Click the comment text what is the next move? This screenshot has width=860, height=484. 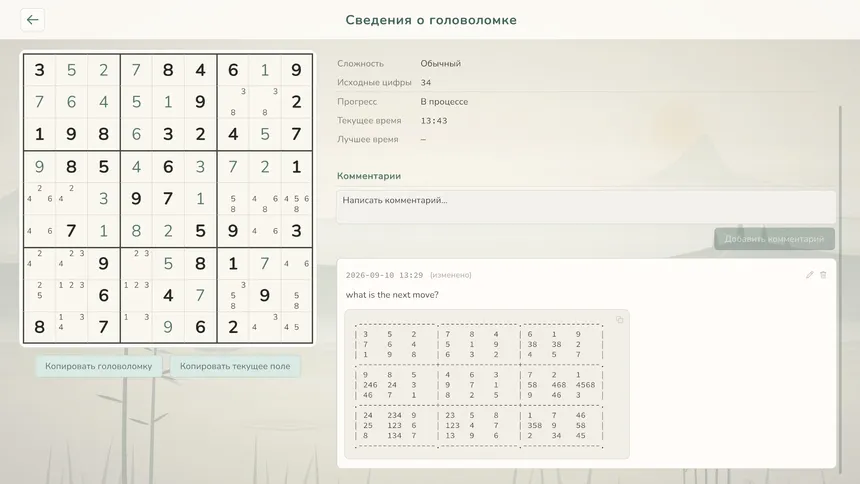click(x=392, y=295)
